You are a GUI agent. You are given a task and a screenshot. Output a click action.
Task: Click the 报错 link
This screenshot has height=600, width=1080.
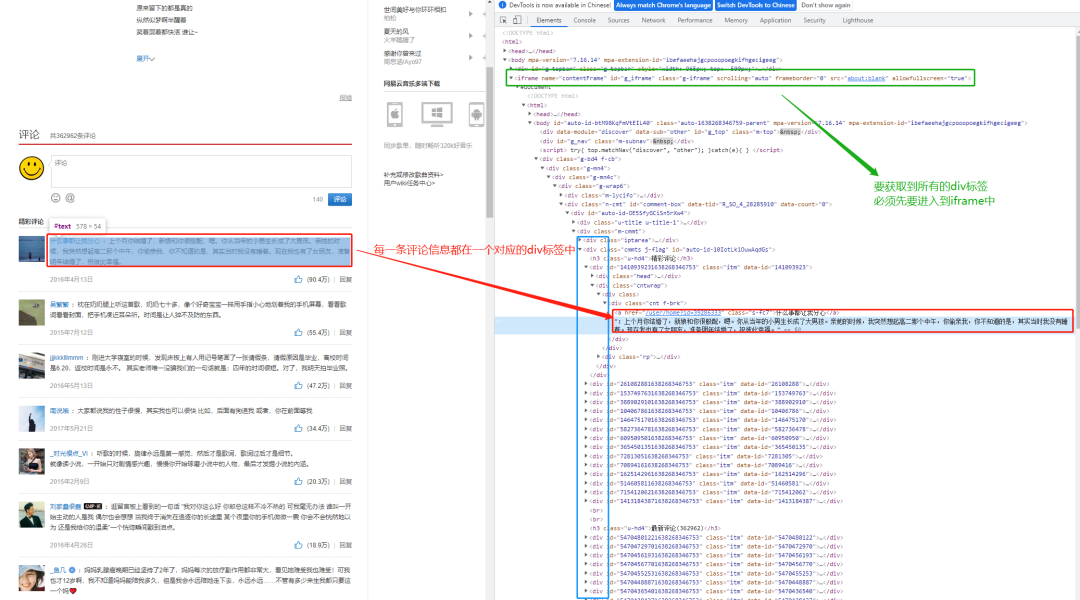point(346,98)
